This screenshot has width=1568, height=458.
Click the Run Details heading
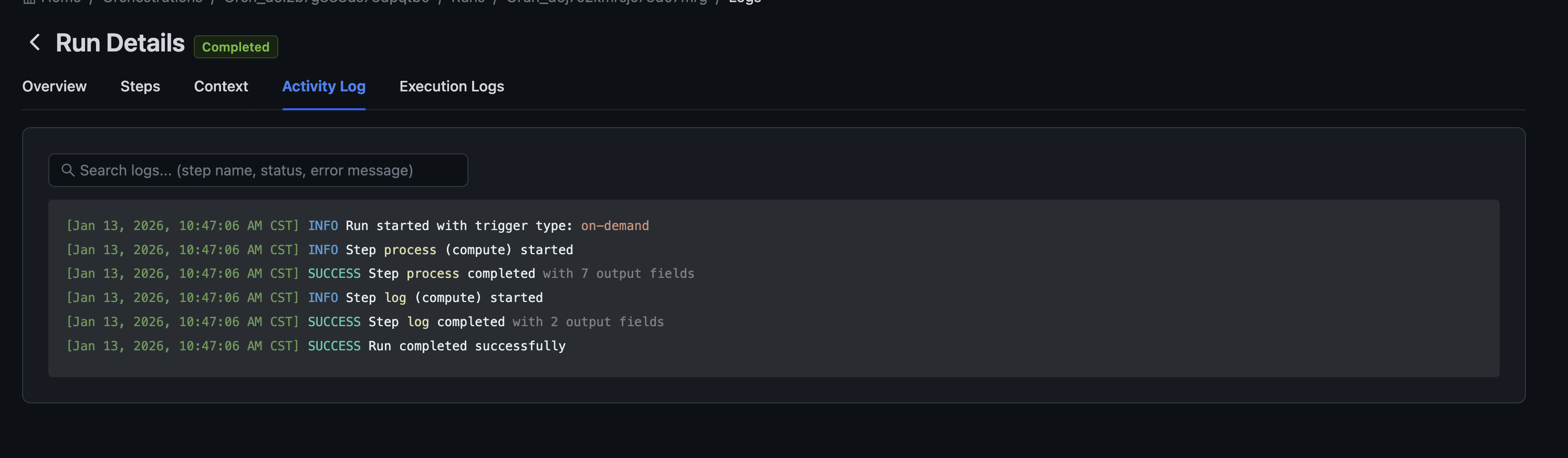pyautogui.click(x=120, y=43)
